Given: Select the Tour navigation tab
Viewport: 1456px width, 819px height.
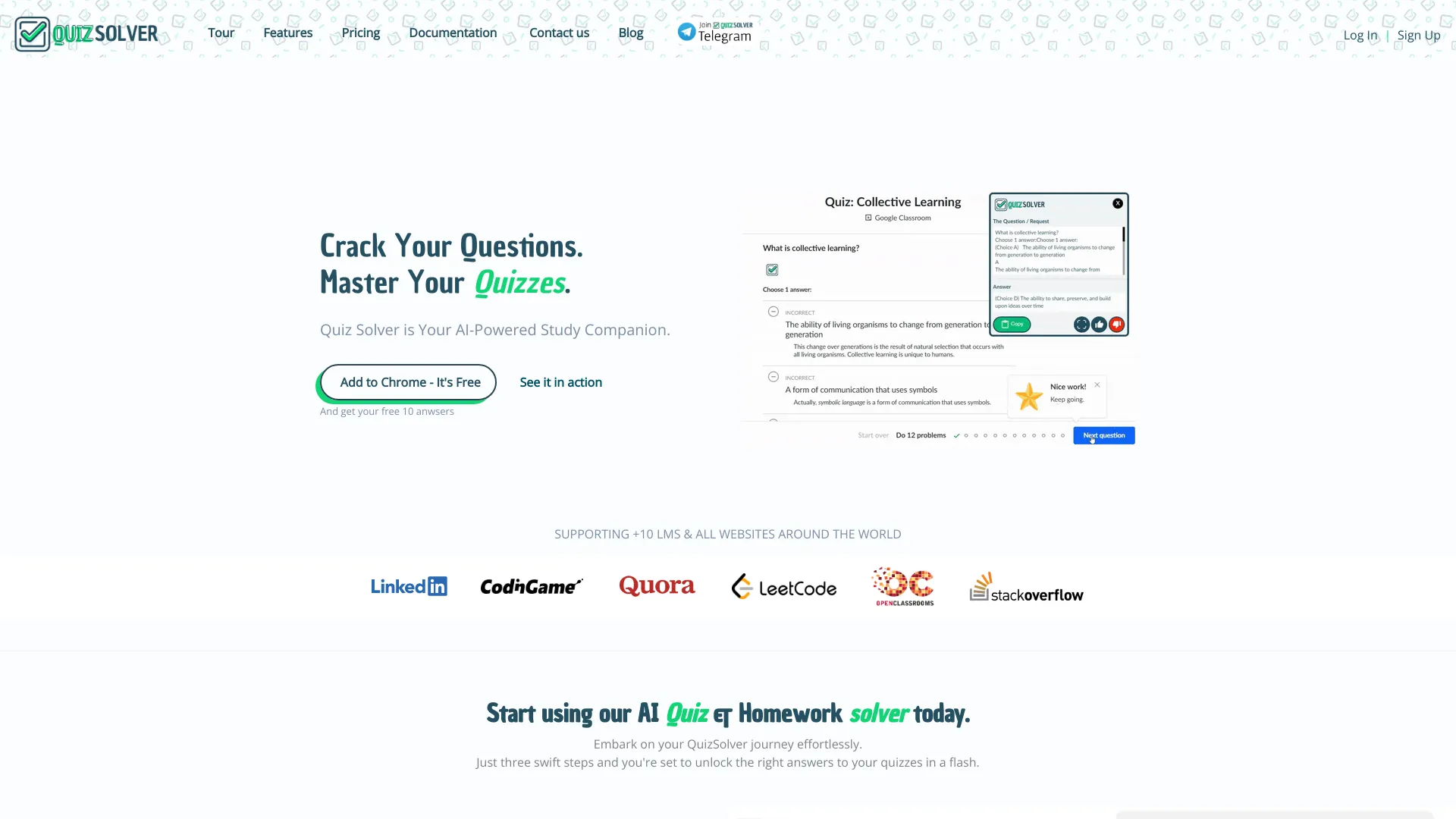Looking at the screenshot, I should pos(221,33).
